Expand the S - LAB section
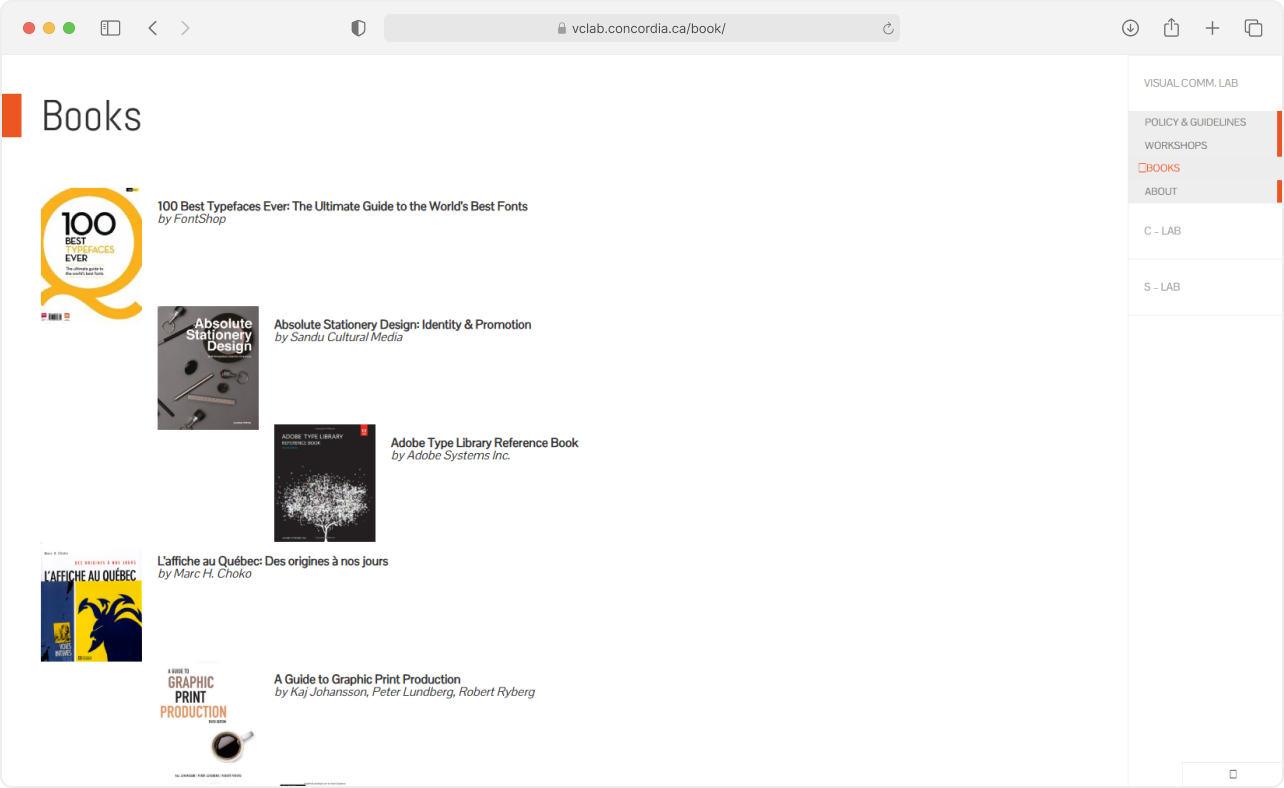This screenshot has width=1284, height=788. click(1162, 287)
